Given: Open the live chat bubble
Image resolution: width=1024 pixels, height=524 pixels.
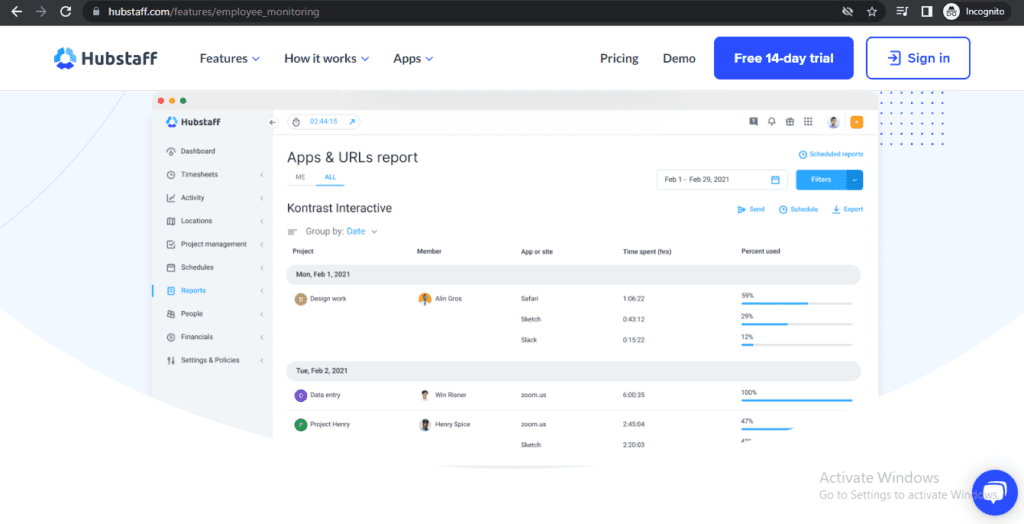Looking at the screenshot, I should (995, 491).
